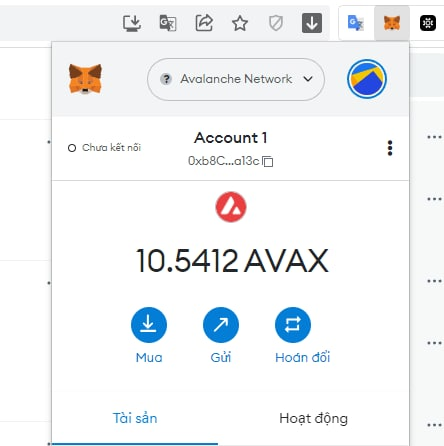Open the Avalanche Network selector dropdown
This screenshot has height=446, width=444.
pos(236,79)
